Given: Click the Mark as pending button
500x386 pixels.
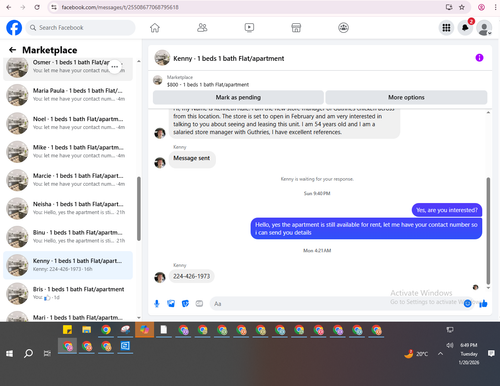Looking at the screenshot, I should click(x=238, y=97).
